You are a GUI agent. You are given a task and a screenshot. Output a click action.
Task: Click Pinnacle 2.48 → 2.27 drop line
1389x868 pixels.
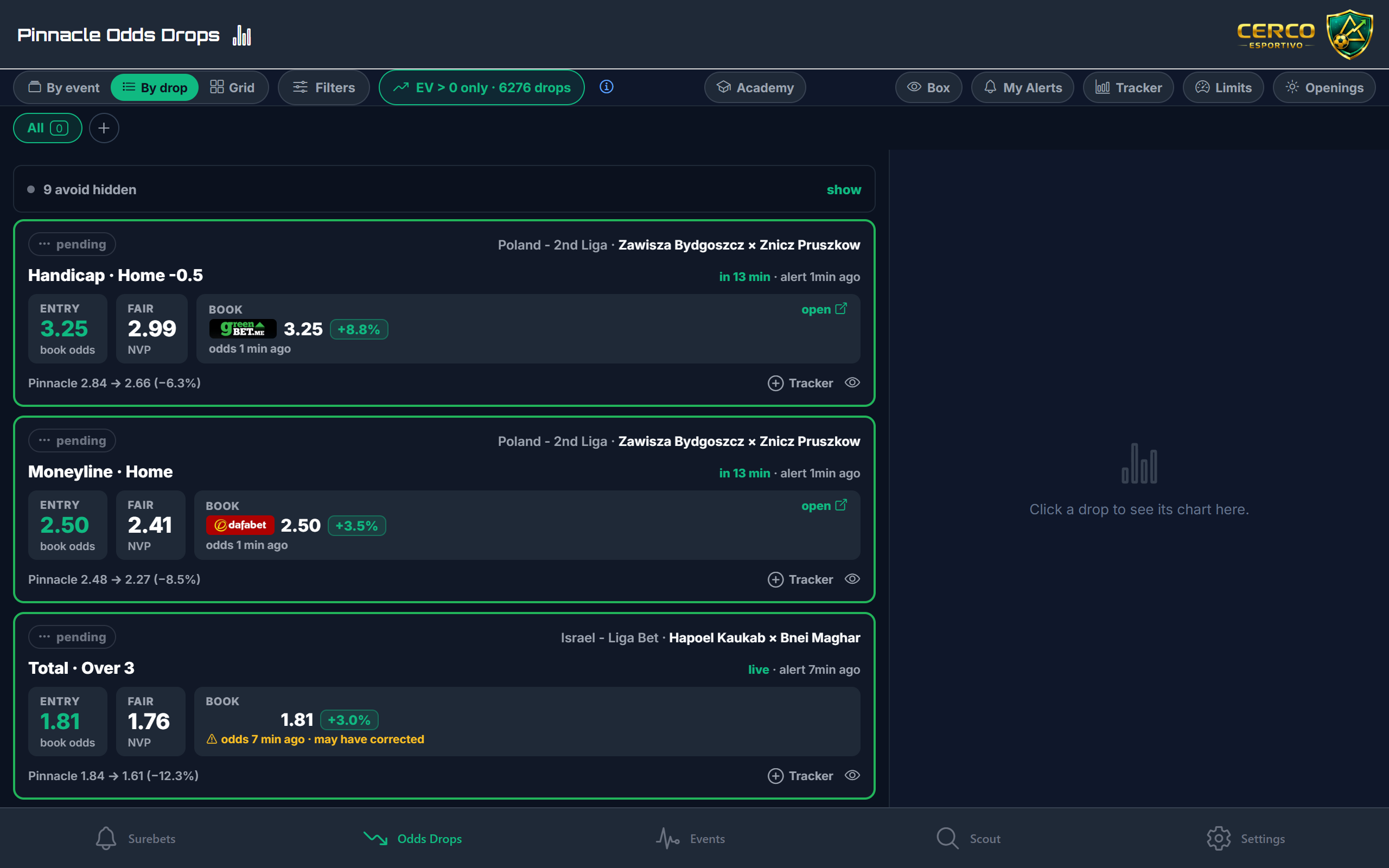coord(114,579)
